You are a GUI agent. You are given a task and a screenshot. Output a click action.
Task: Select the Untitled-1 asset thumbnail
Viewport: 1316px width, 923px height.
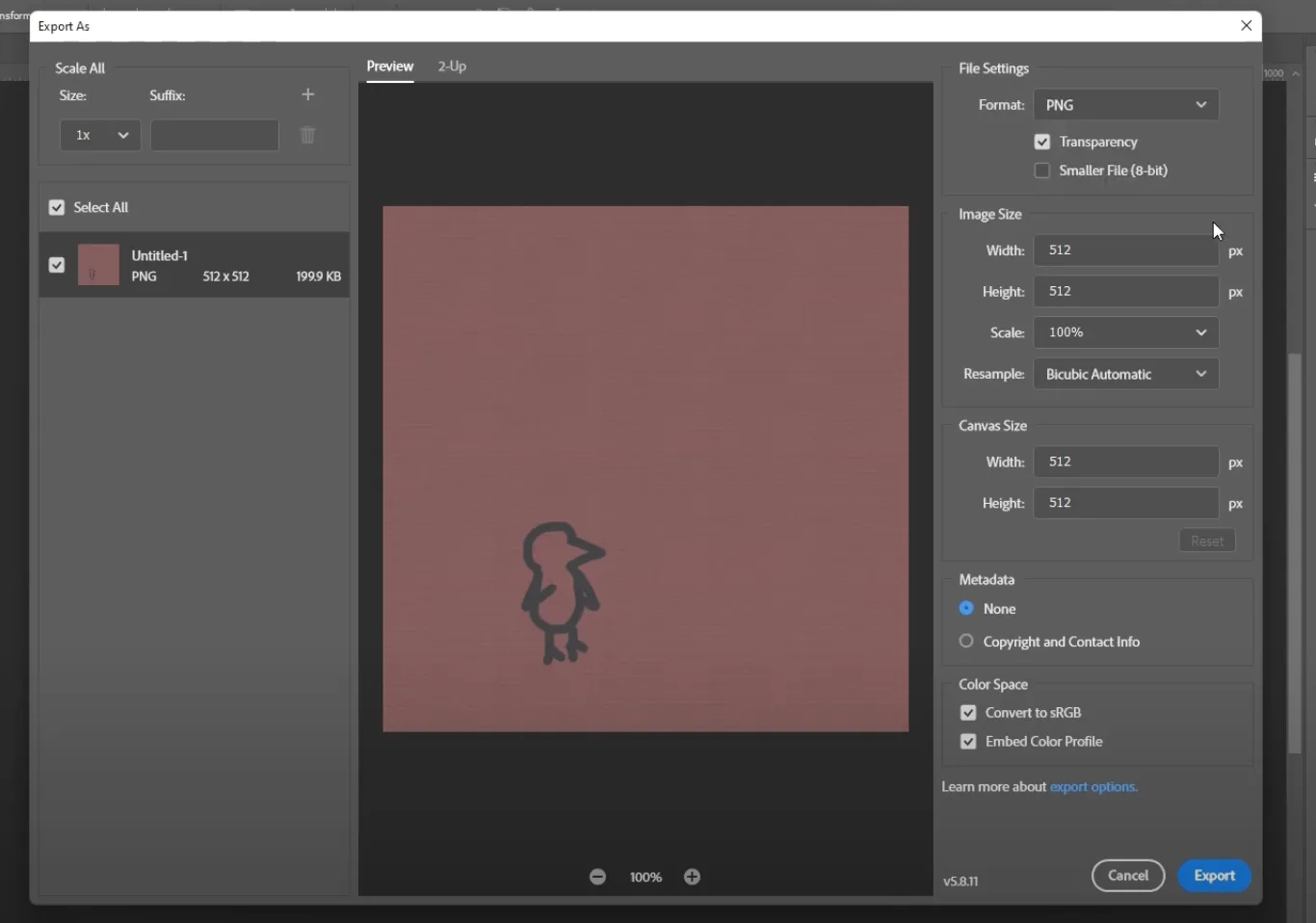click(98, 265)
